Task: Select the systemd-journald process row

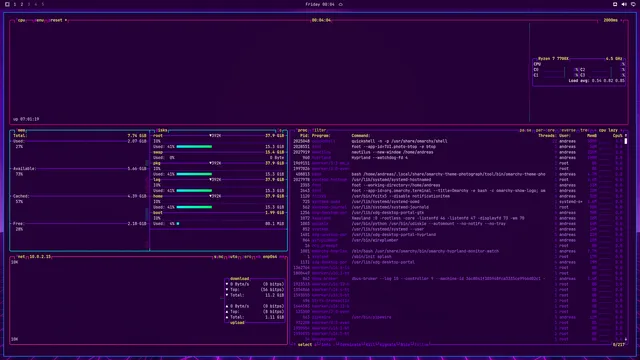Action: pos(458,207)
